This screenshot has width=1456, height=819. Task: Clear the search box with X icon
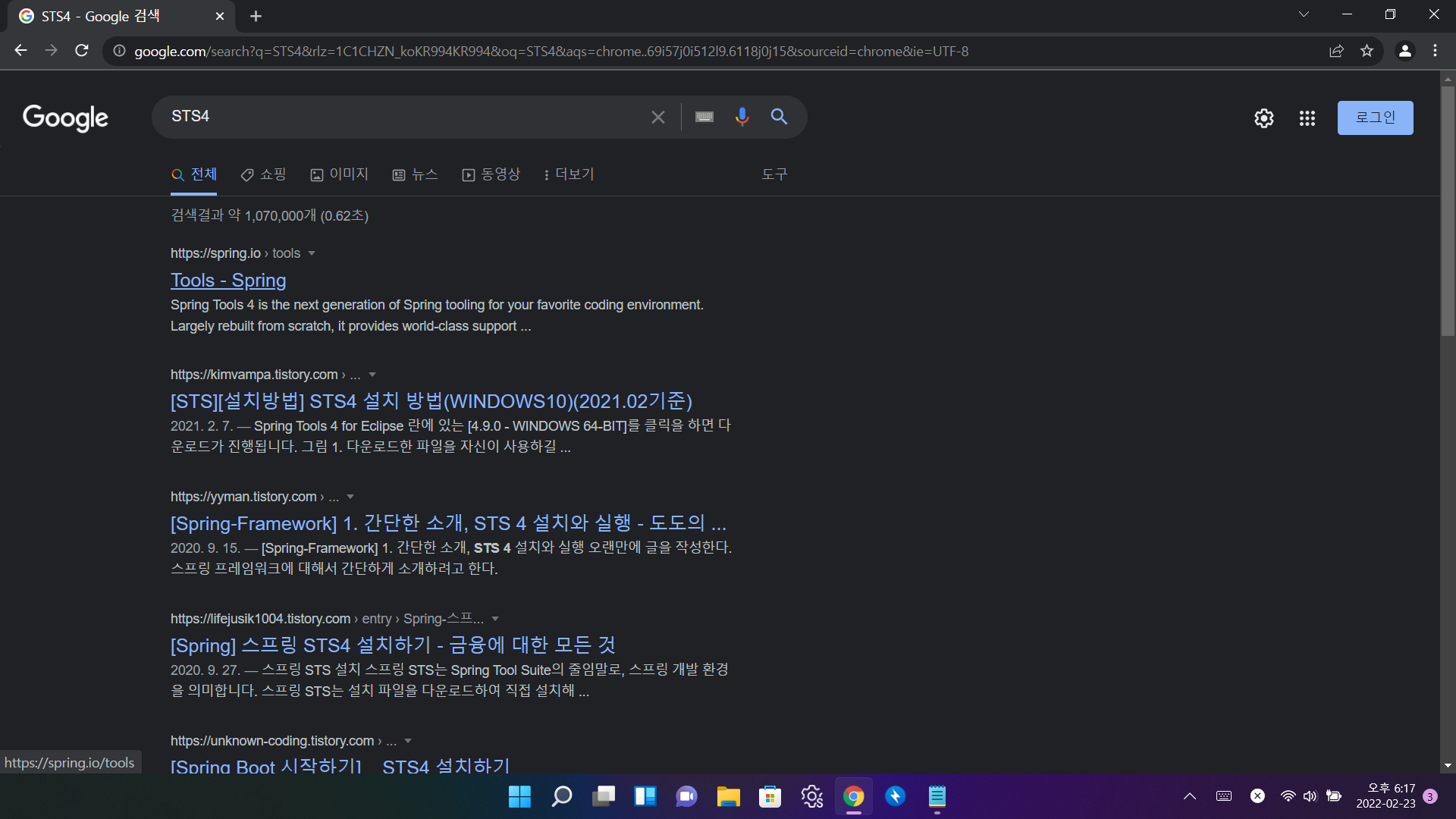pyautogui.click(x=657, y=117)
